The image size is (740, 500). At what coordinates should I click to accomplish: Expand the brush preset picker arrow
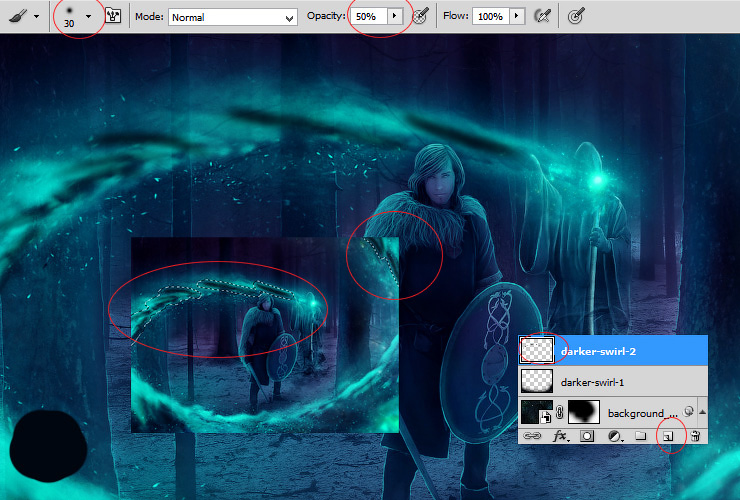click(88, 16)
